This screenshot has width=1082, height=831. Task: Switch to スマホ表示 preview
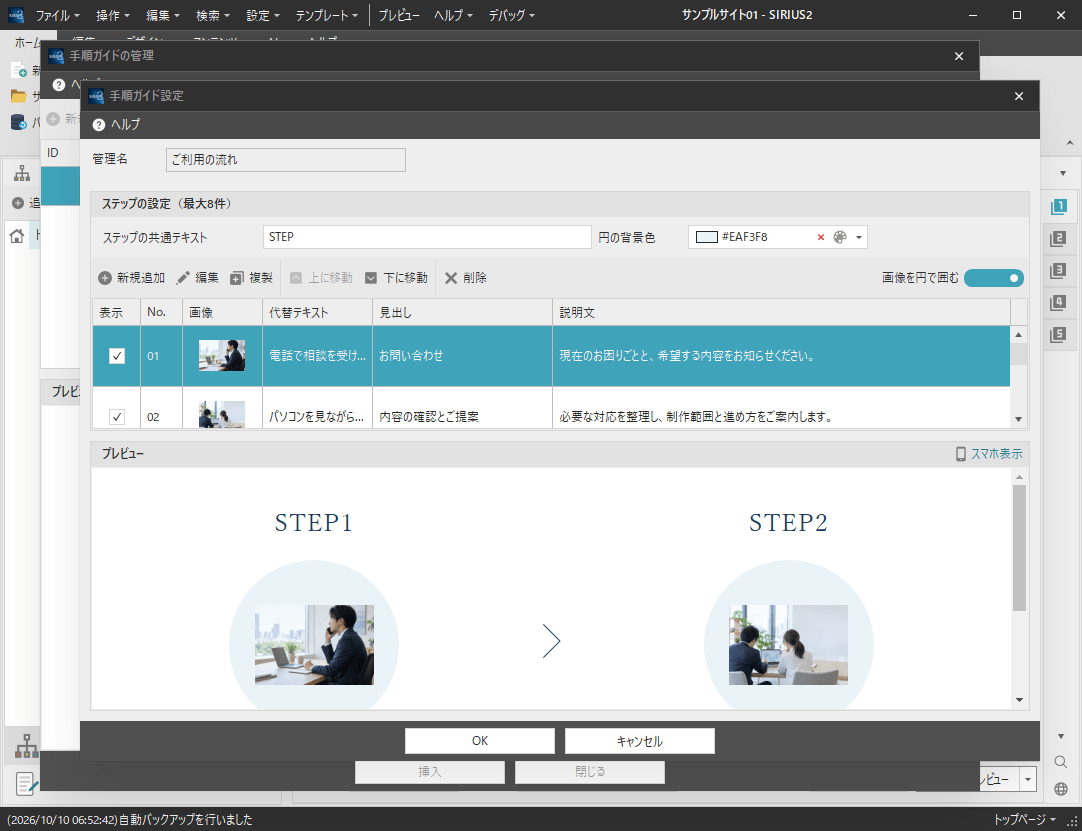pyautogui.click(x=989, y=453)
